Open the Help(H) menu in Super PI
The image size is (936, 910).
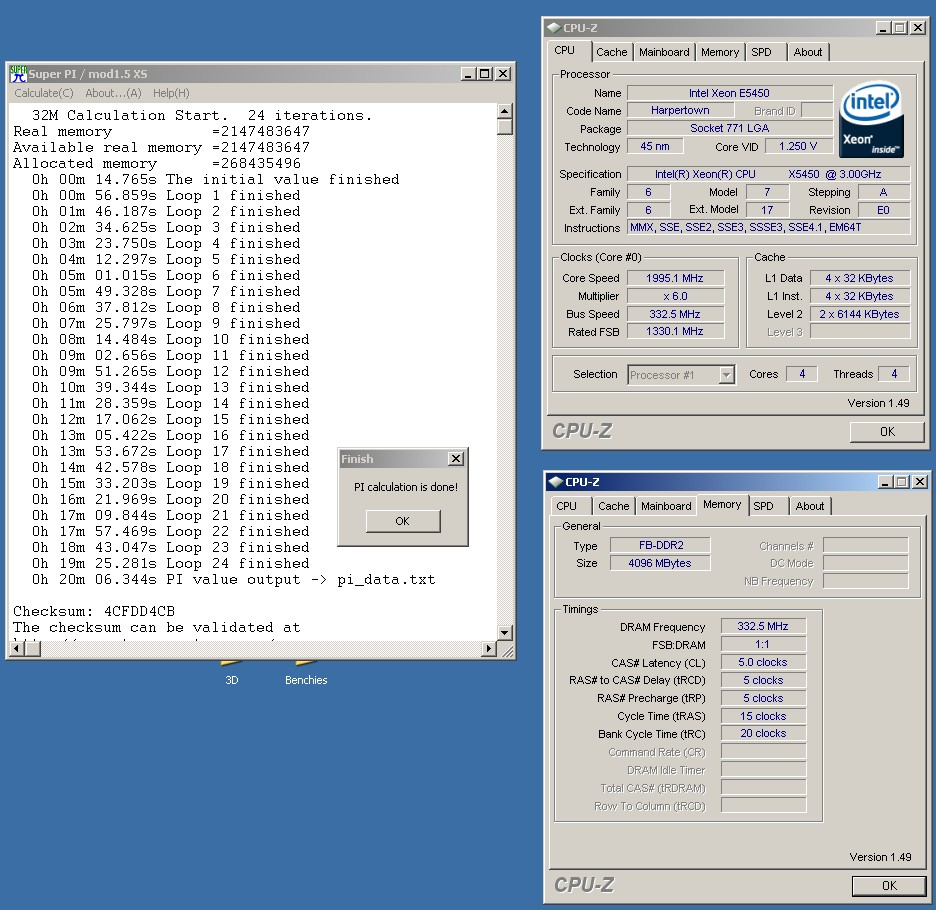pyautogui.click(x=171, y=93)
